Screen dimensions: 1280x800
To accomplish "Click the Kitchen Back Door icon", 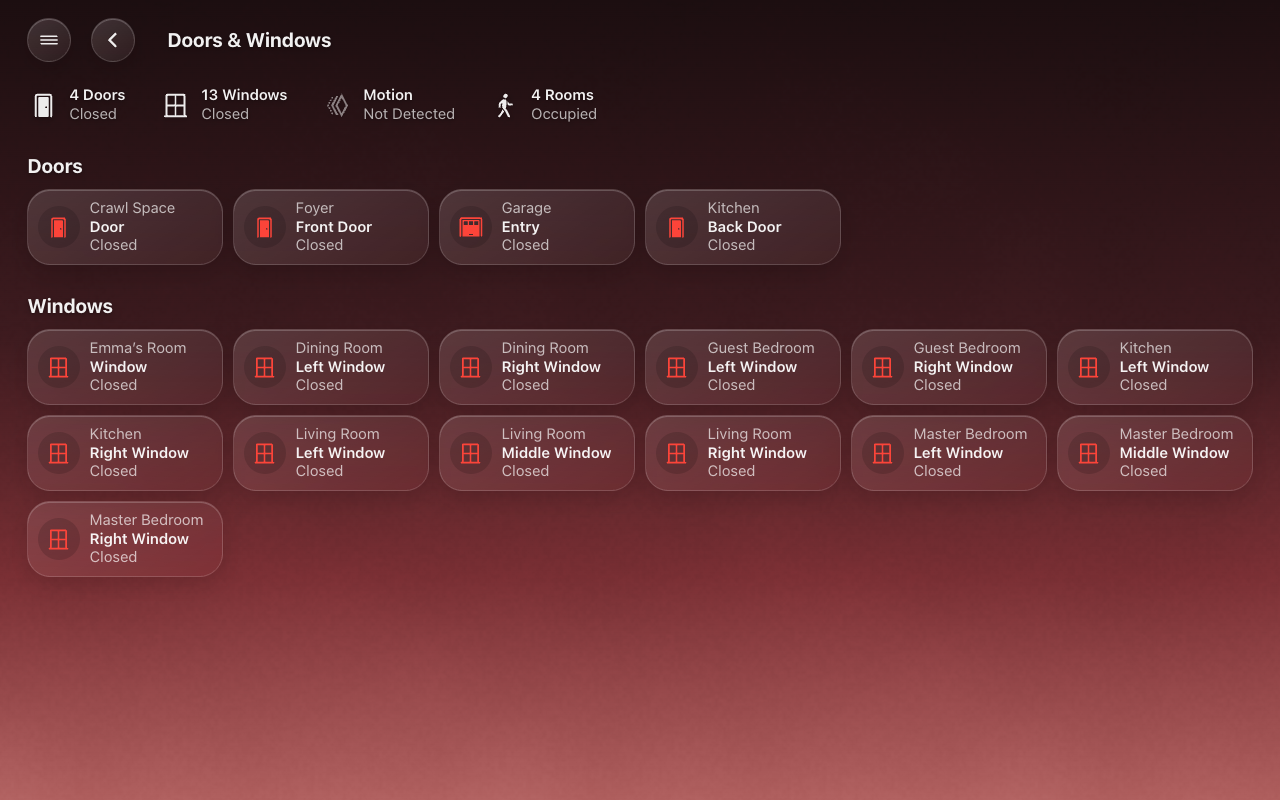I will [x=677, y=227].
